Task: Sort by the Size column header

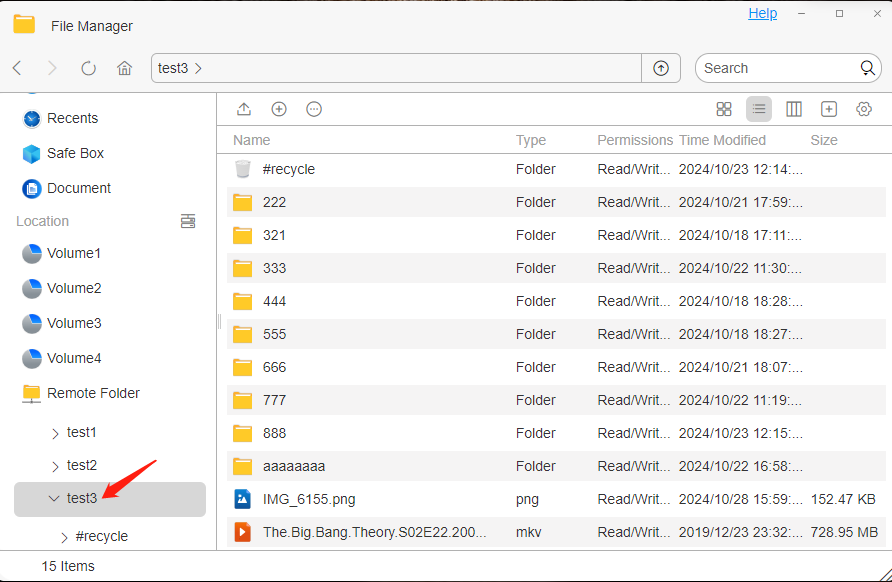Action: click(824, 140)
